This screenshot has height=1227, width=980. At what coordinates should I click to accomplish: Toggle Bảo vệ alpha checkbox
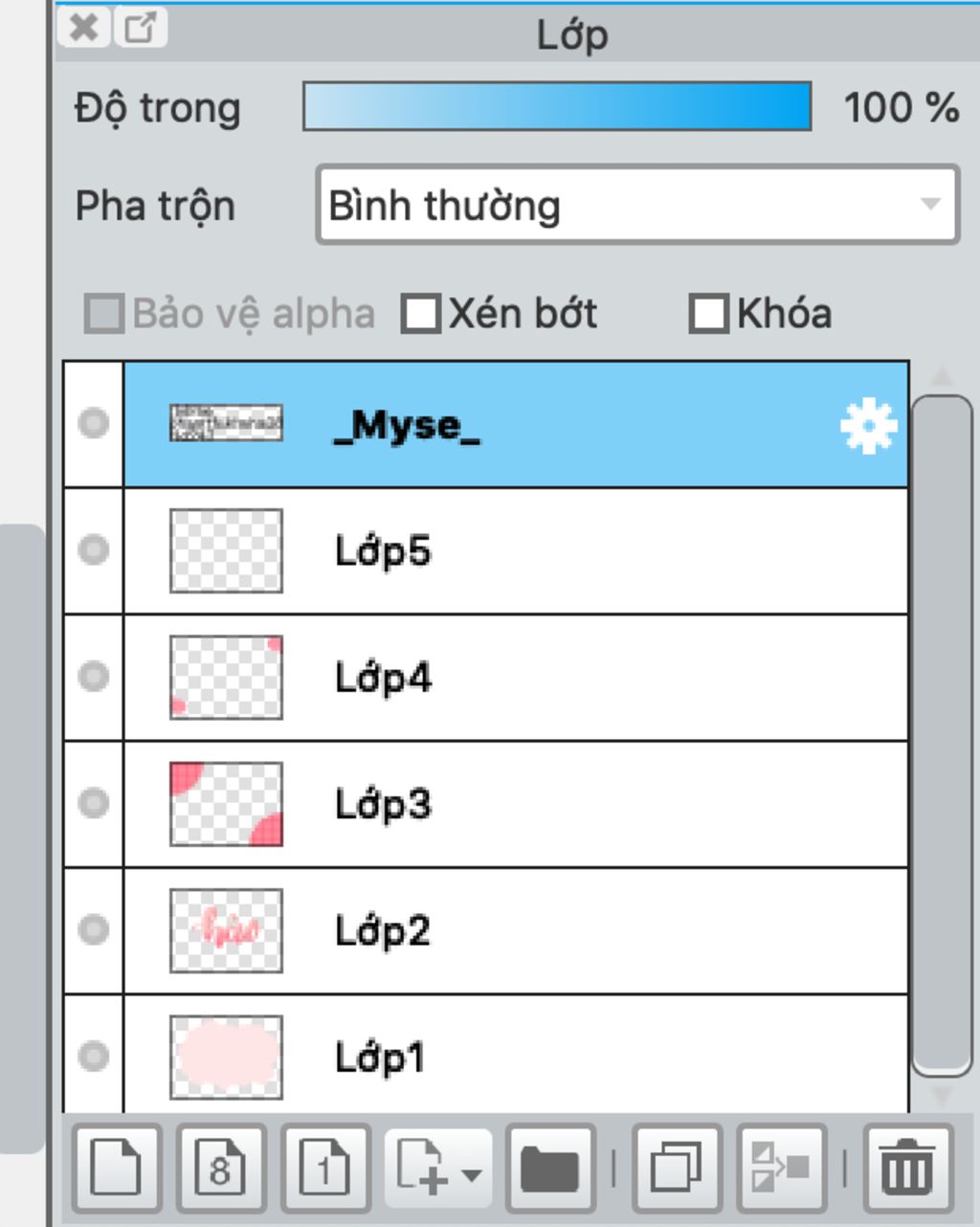104,314
